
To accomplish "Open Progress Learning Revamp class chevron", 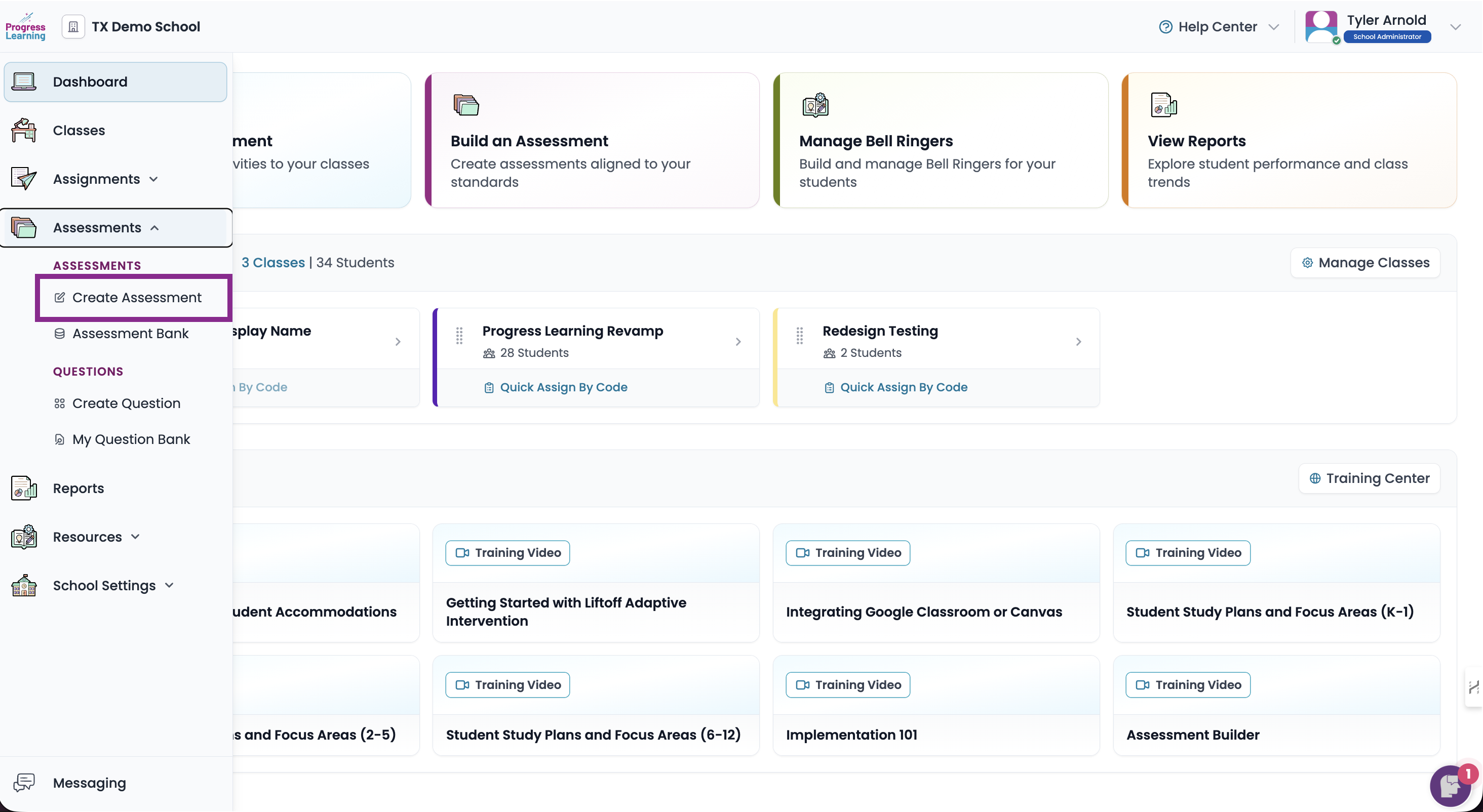I will (738, 342).
